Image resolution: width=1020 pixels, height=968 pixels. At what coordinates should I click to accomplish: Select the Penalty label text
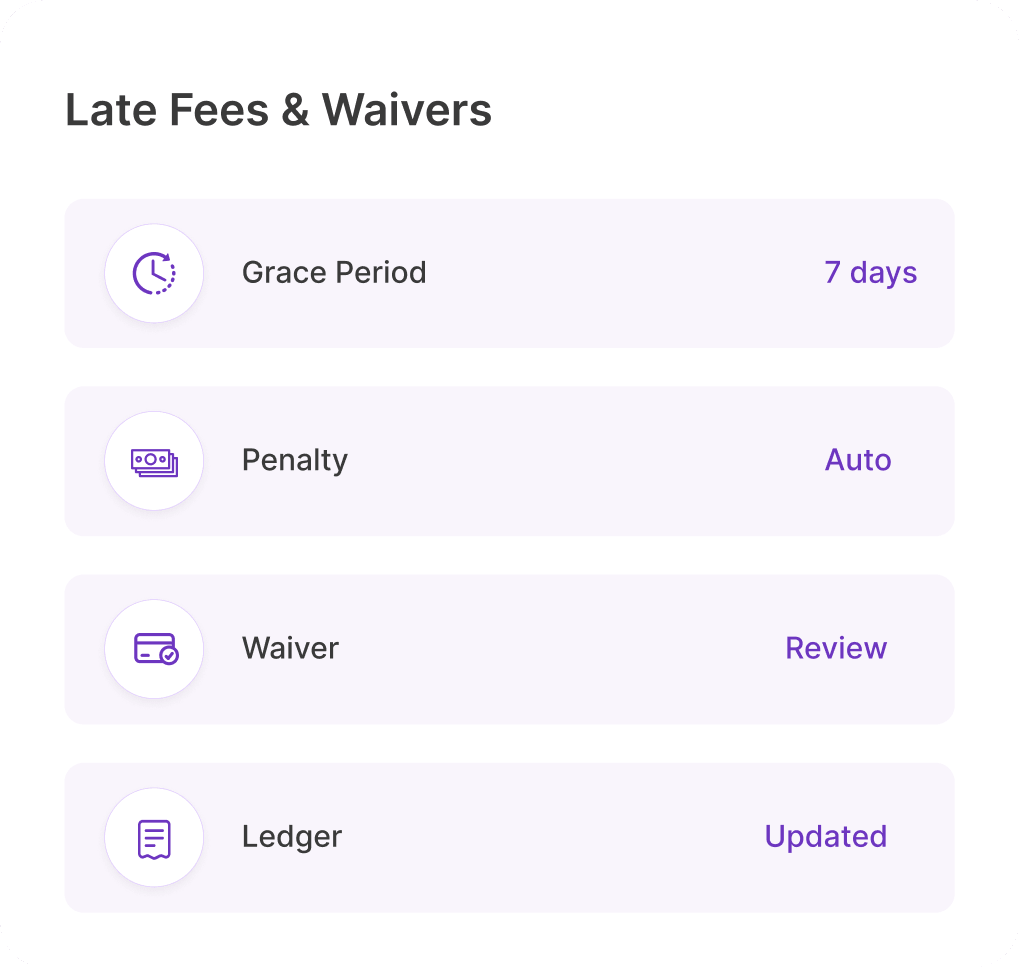click(x=295, y=461)
